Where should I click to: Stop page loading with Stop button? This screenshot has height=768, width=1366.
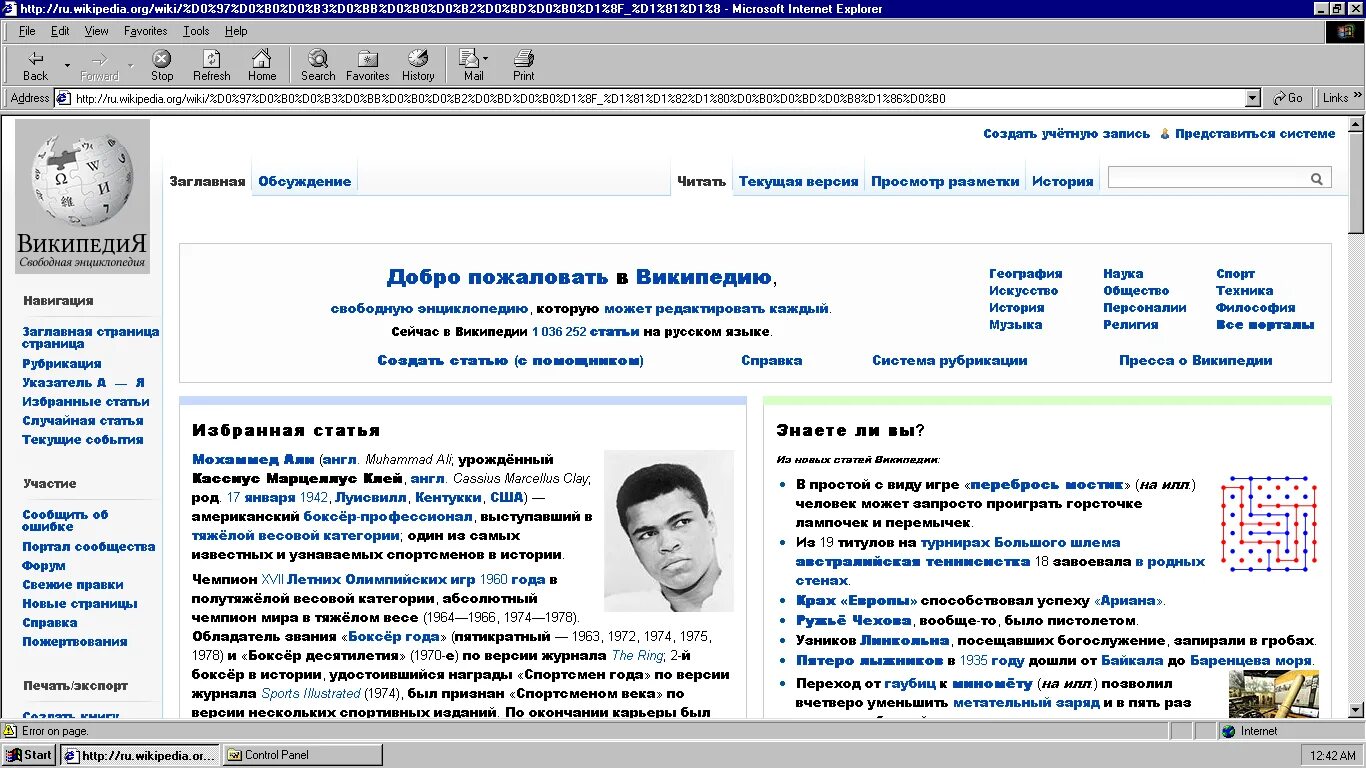[162, 66]
